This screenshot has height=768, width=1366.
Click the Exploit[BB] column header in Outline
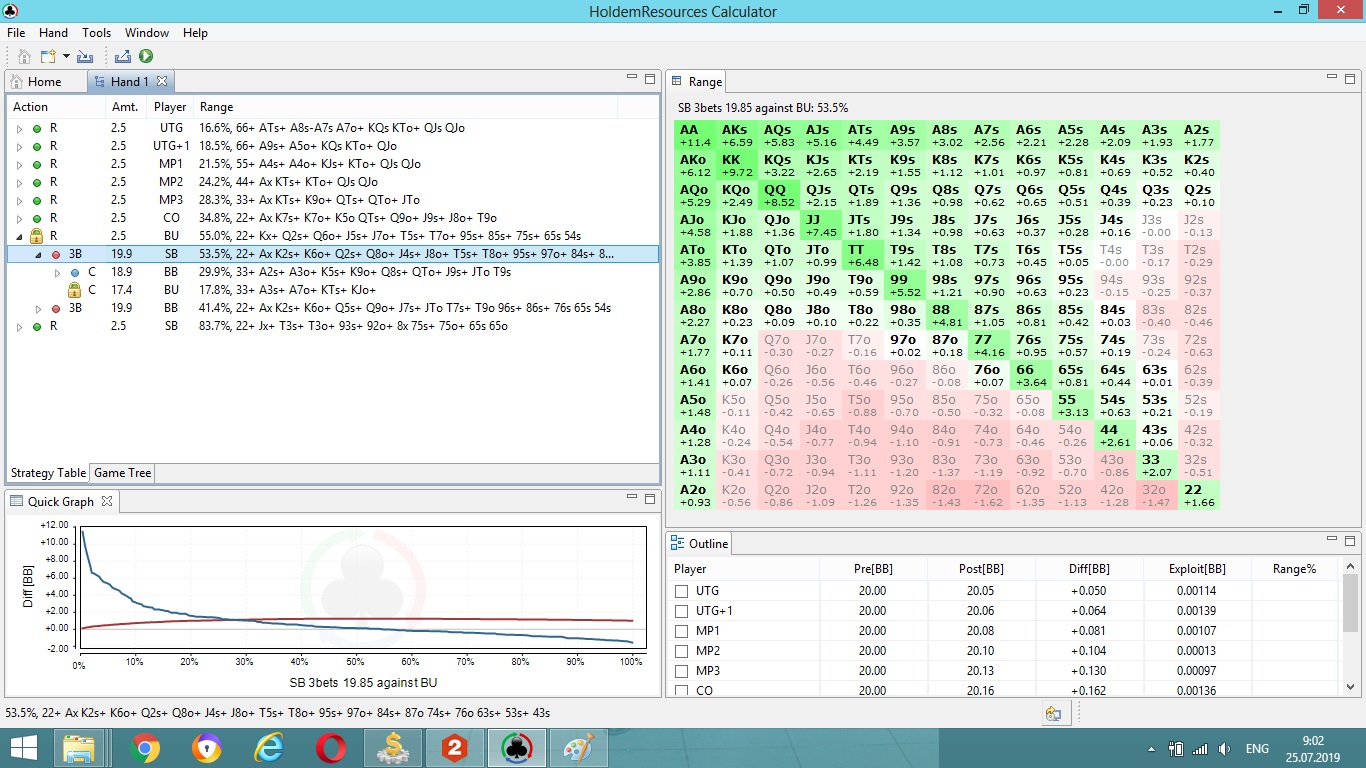pos(1197,569)
